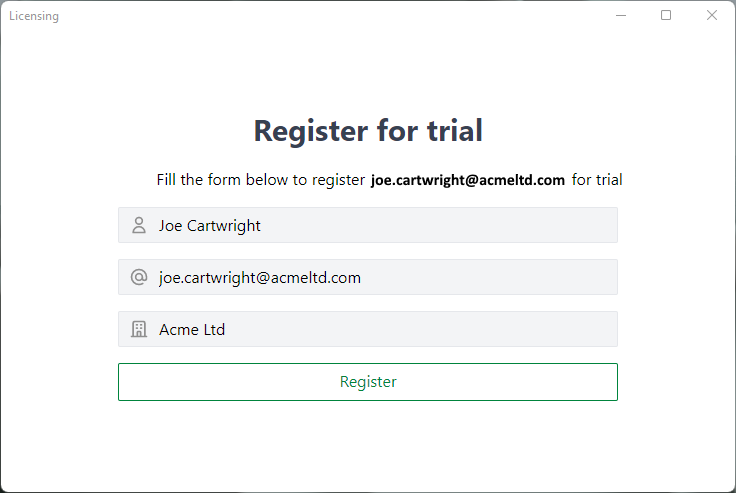Click the Licensing window title text
Image resolution: width=736 pixels, height=493 pixels.
pyautogui.click(x=34, y=16)
